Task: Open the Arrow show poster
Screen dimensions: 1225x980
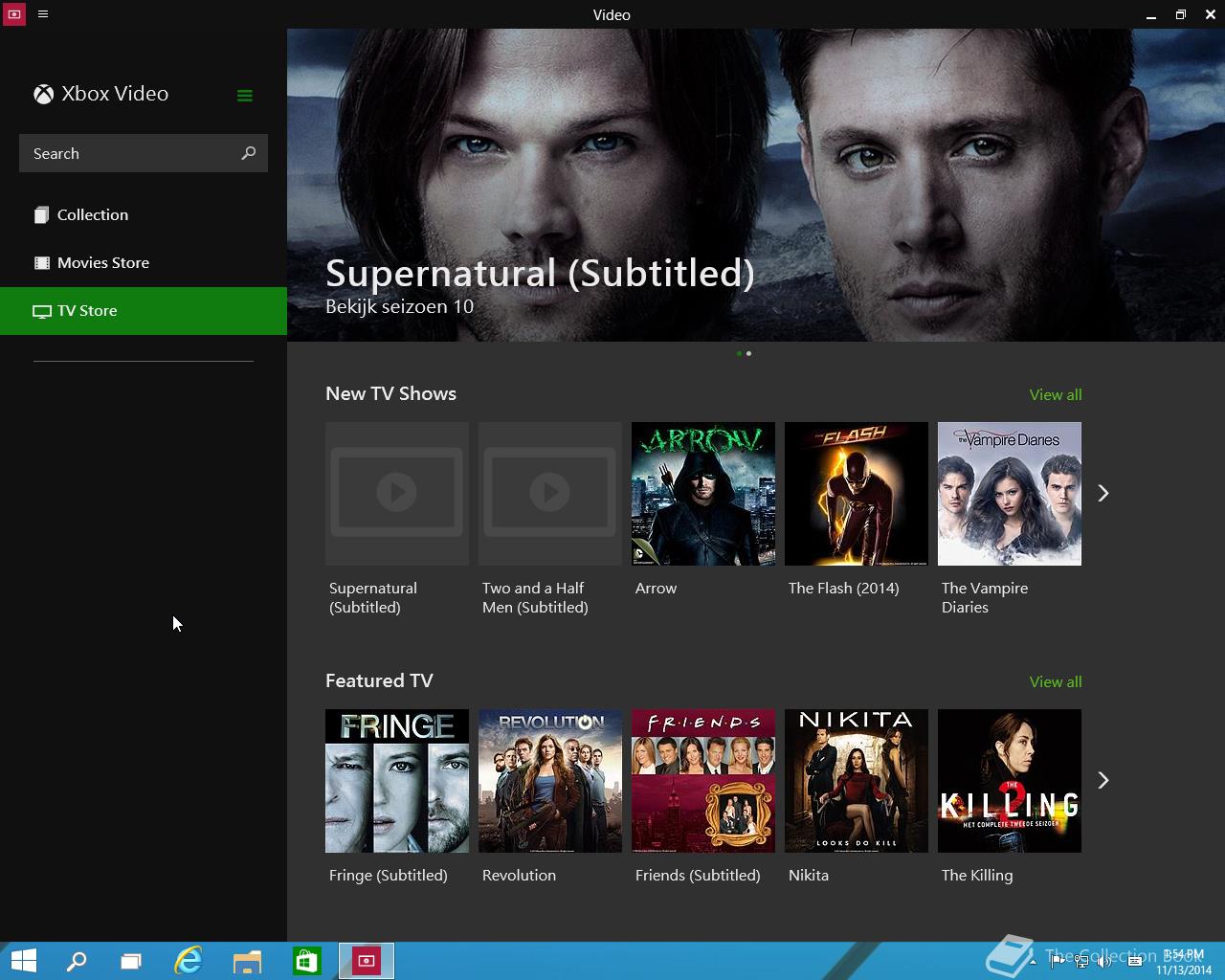Action: click(703, 494)
